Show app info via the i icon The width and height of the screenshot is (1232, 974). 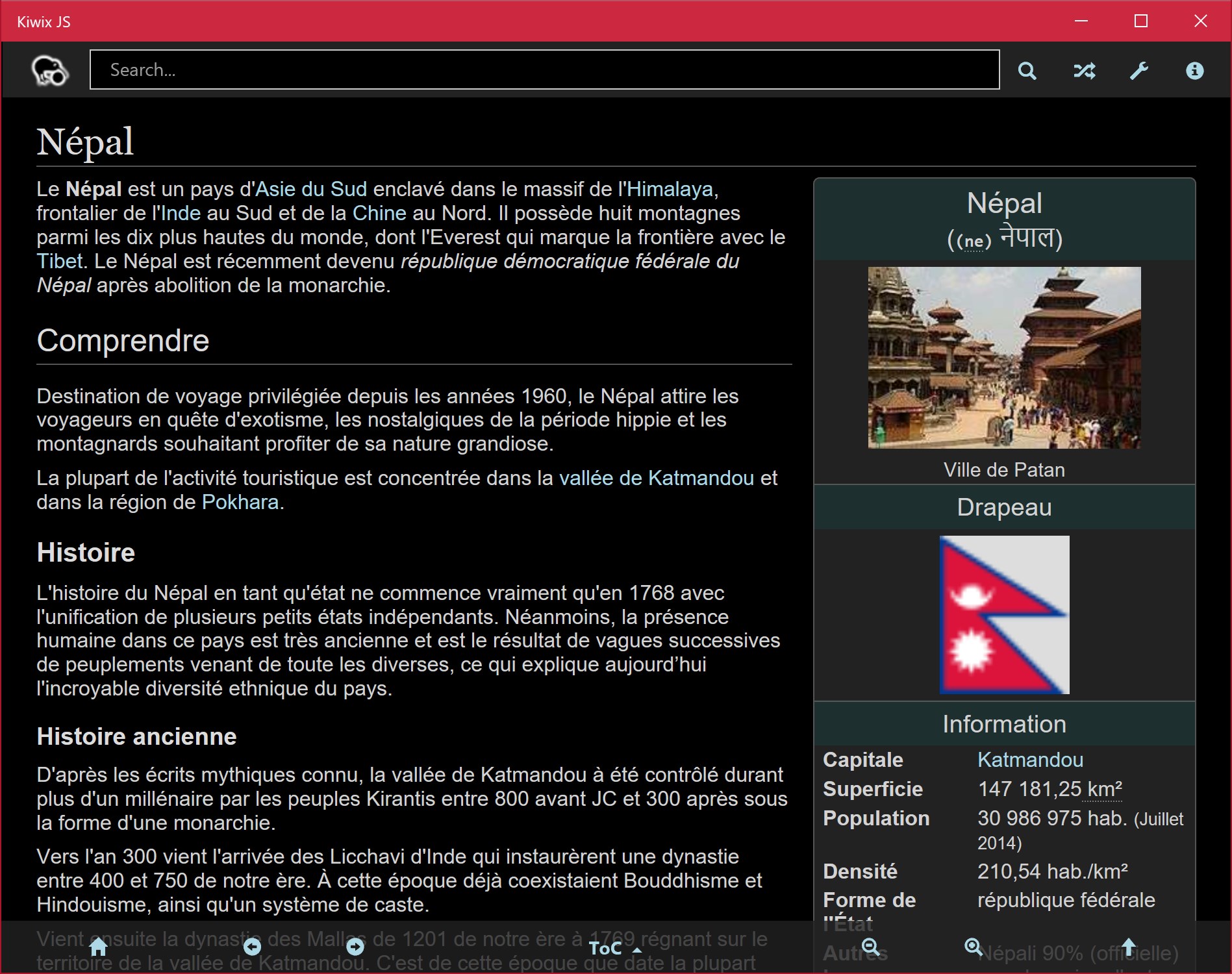pyautogui.click(x=1194, y=70)
